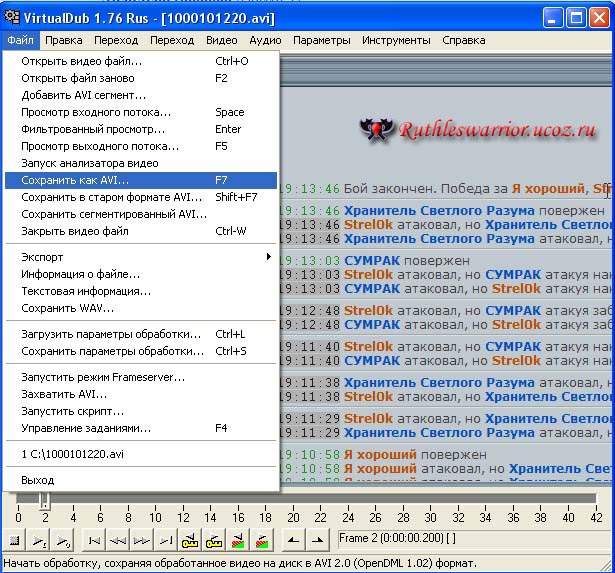Seek to the previous scene change
Image resolution: width=615 pixels, height=573 pixels.
click(238, 541)
